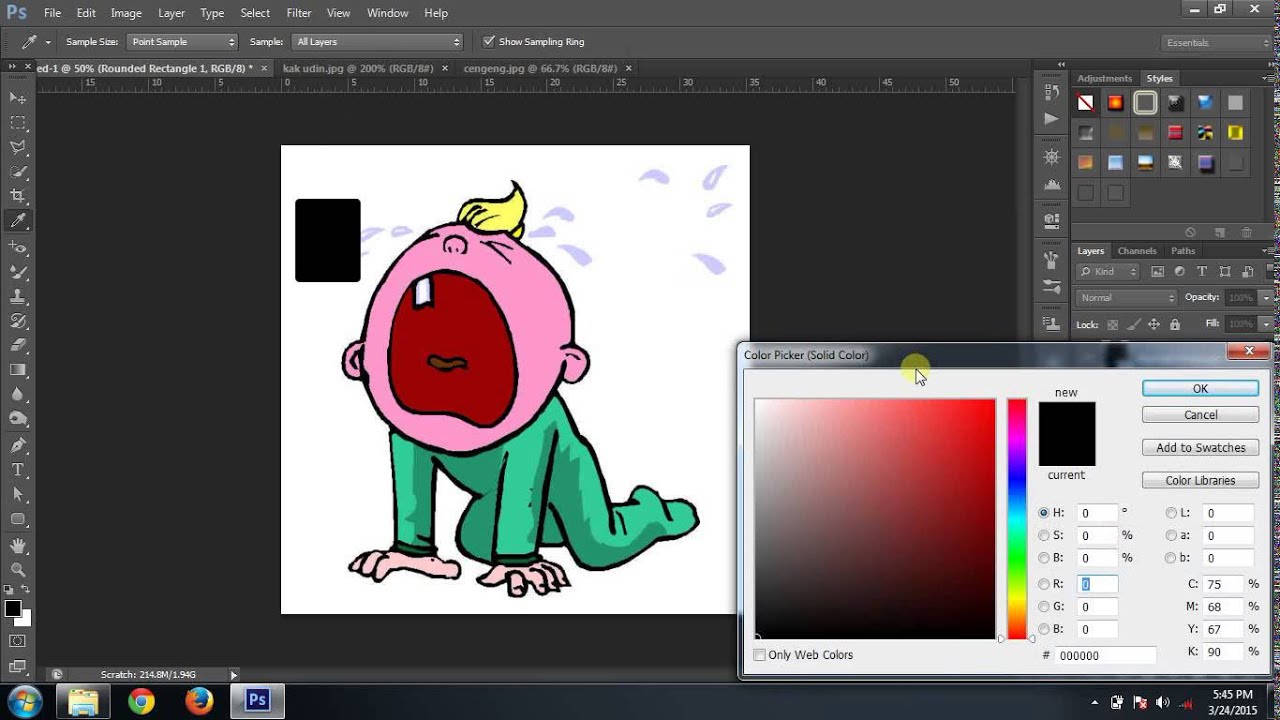1280x720 pixels.
Task: Select the Horizontal Type tool
Action: click(x=18, y=470)
